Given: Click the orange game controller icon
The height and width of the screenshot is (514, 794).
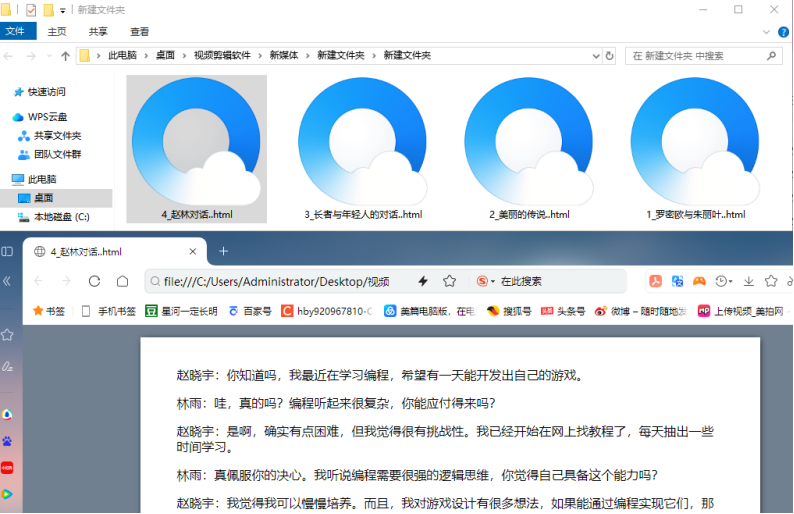Looking at the screenshot, I should 699,281.
